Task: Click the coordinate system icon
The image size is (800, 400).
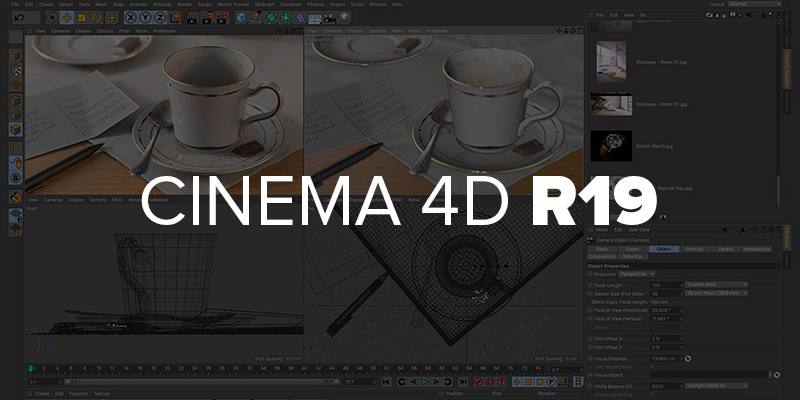Action: [175, 18]
